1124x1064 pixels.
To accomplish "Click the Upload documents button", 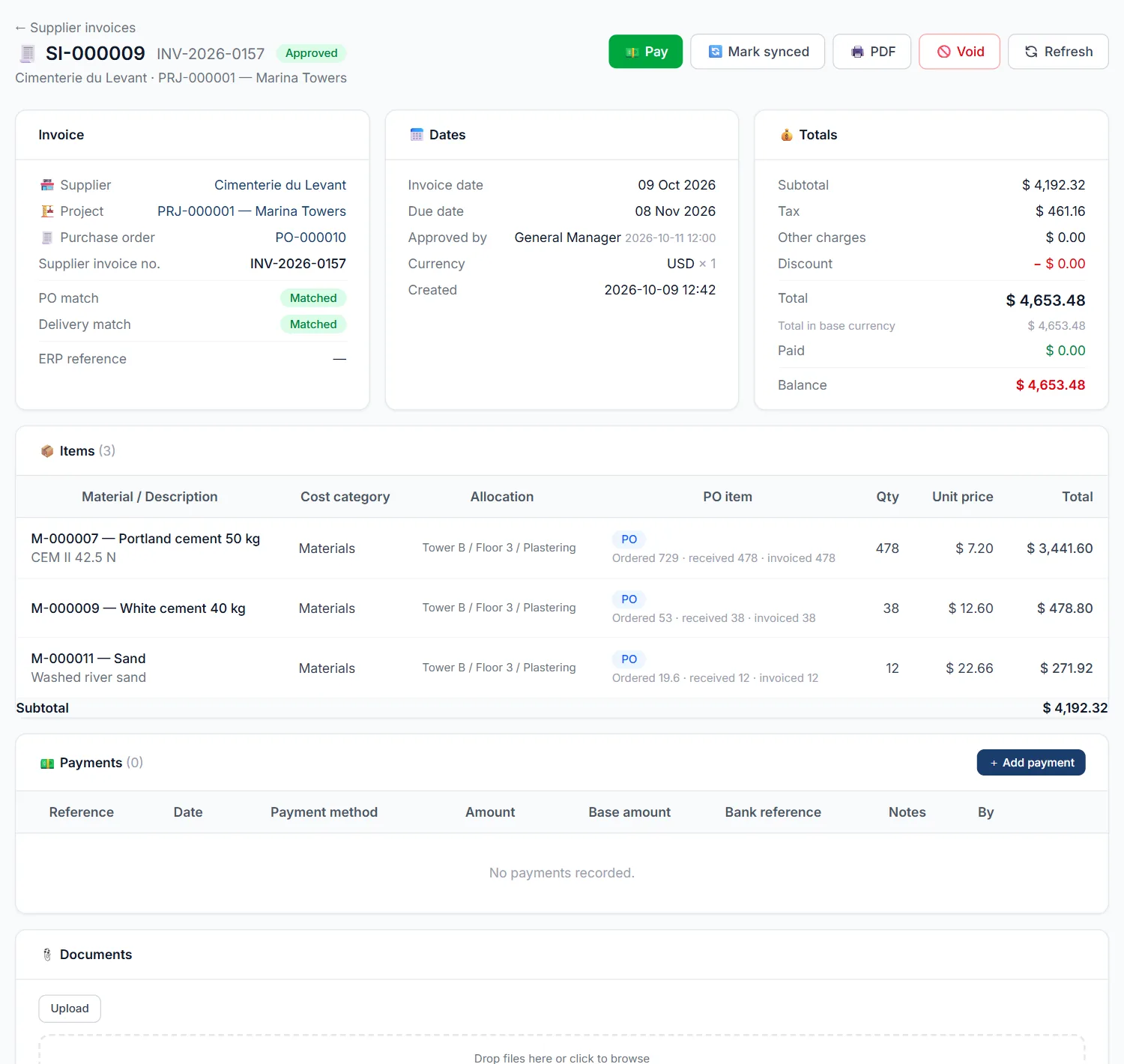I will [x=70, y=1009].
